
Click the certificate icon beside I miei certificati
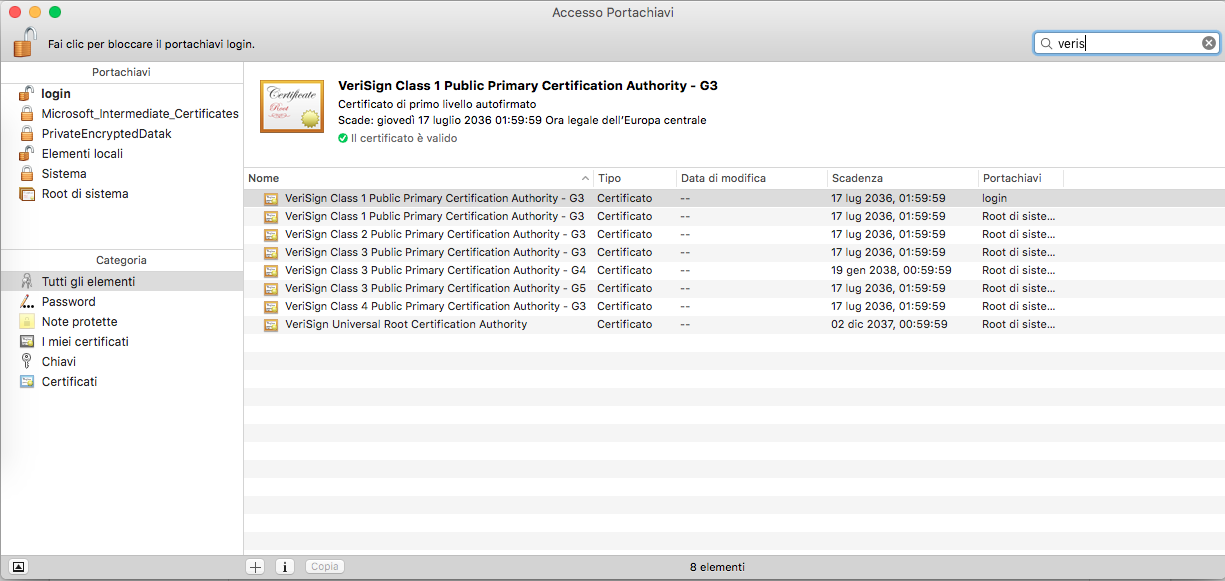pos(27,341)
